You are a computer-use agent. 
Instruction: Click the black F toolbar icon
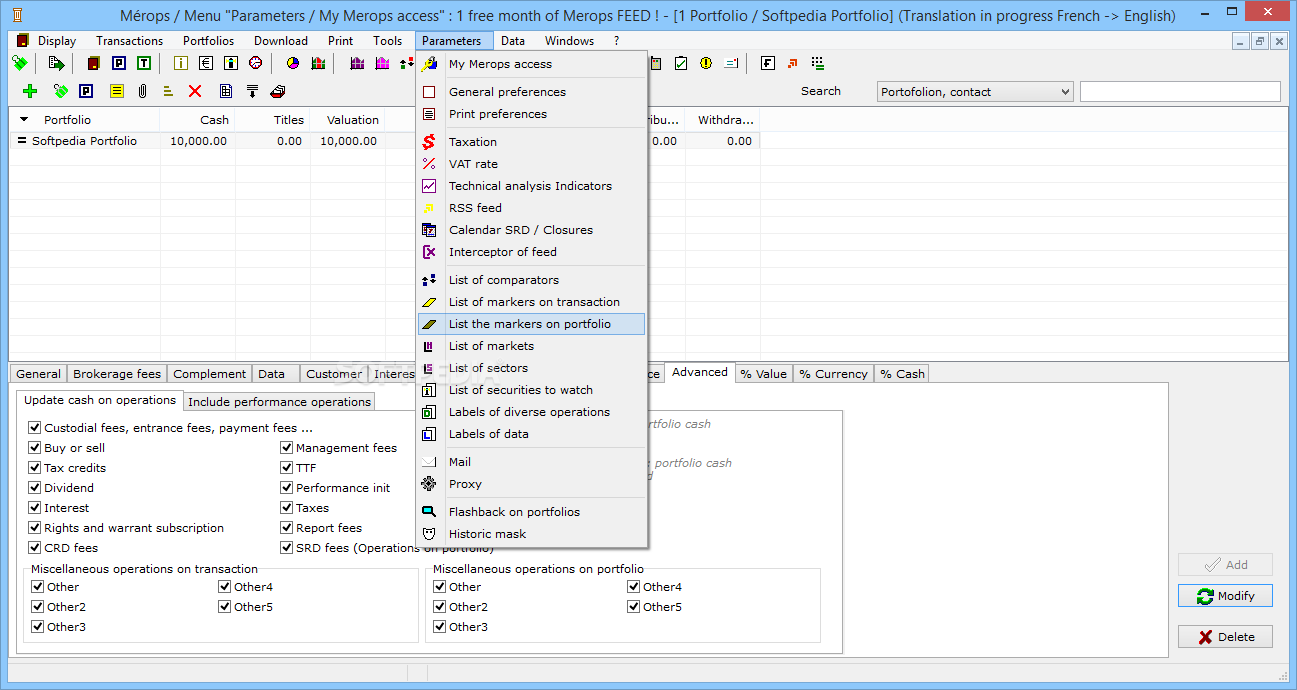click(768, 63)
